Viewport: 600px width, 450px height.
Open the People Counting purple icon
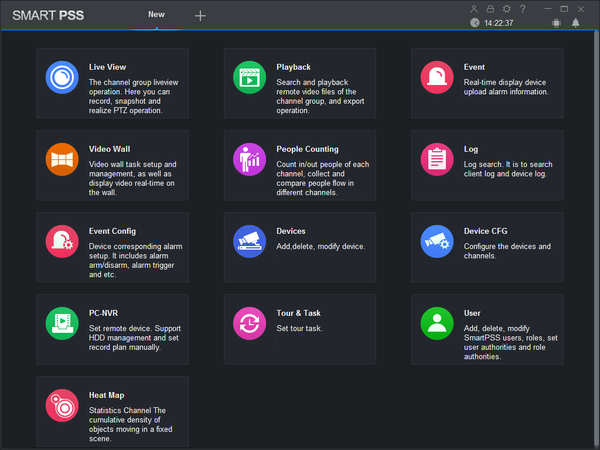pyautogui.click(x=249, y=159)
